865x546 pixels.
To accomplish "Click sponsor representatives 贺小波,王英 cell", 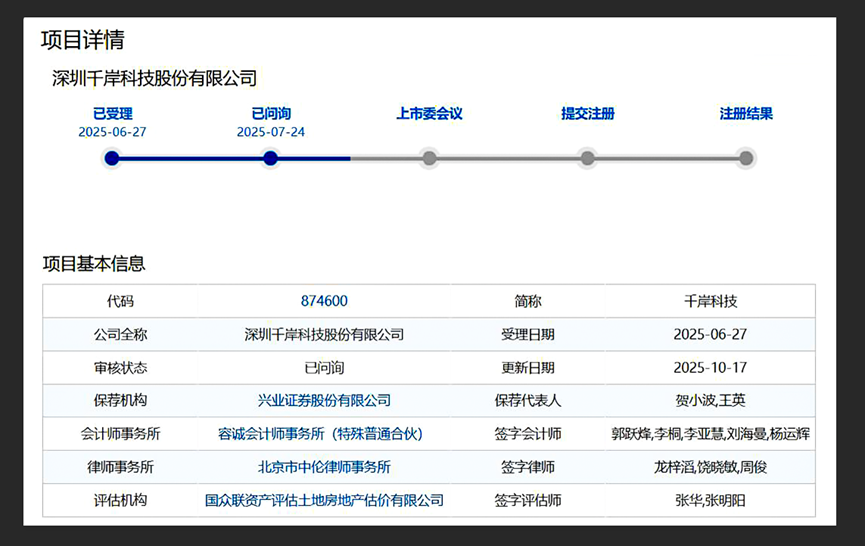I will (711, 400).
